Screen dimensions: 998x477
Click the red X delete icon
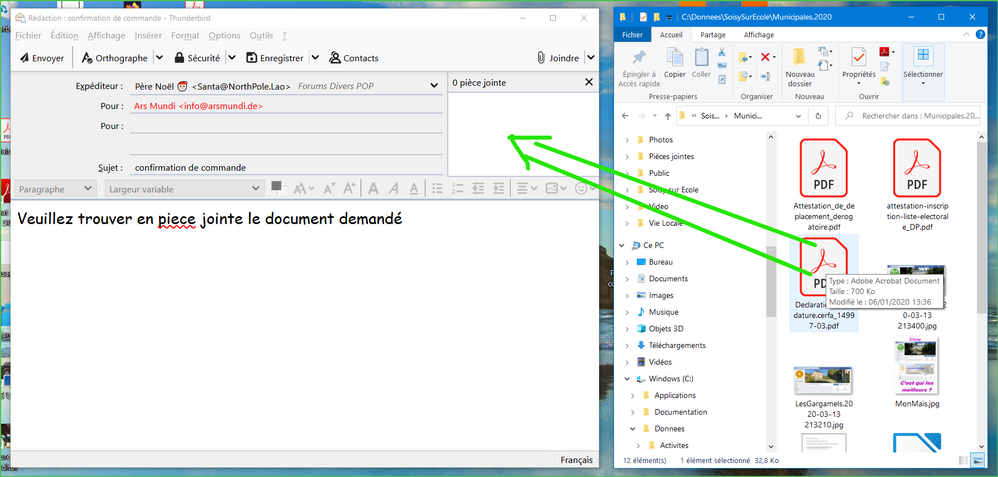[x=765, y=57]
